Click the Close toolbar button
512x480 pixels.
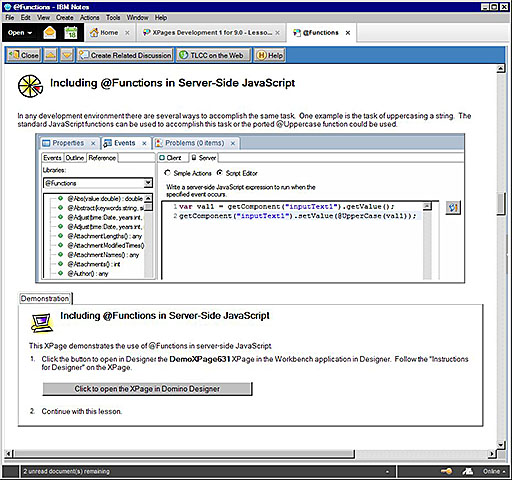click(x=24, y=55)
